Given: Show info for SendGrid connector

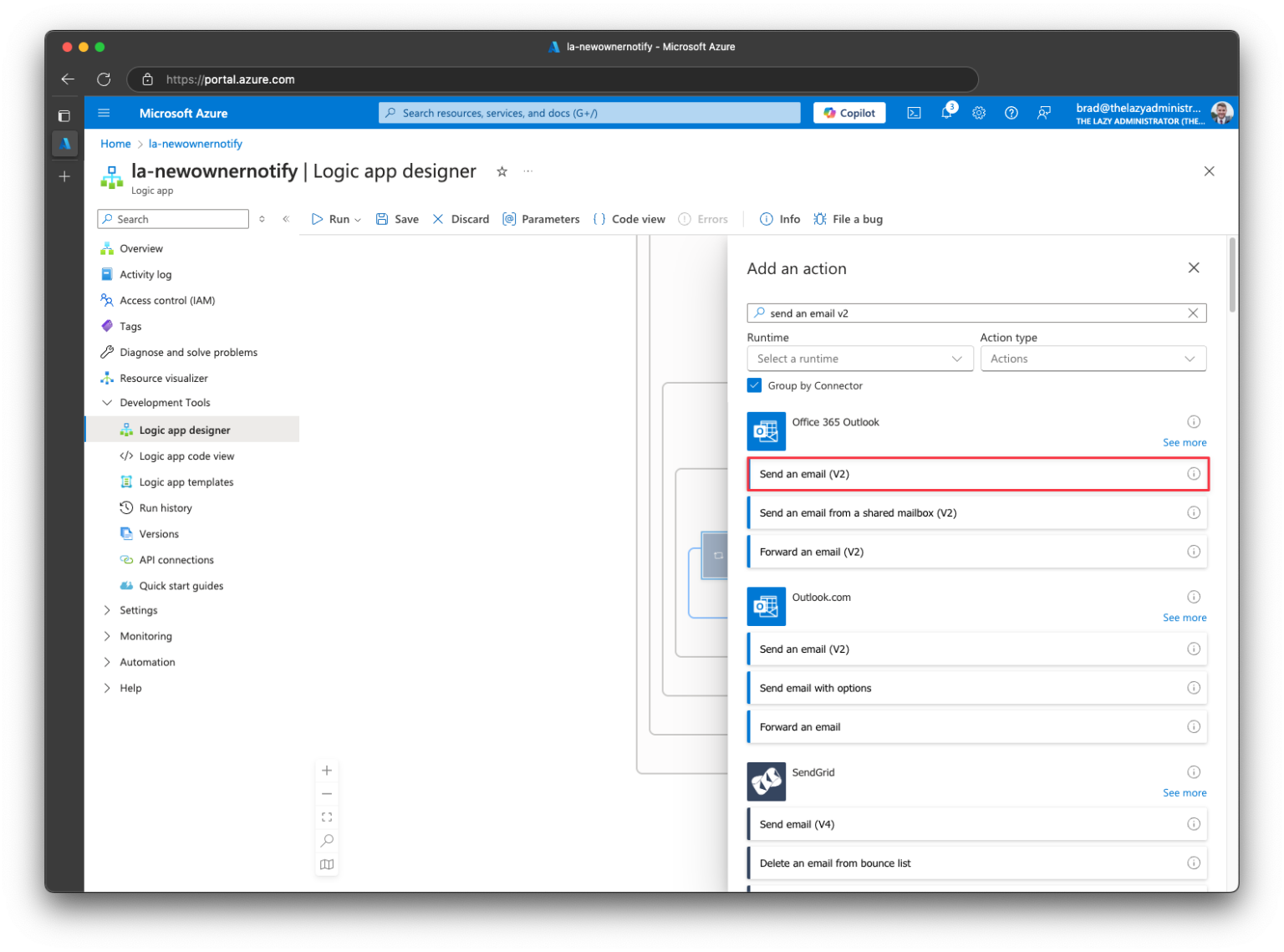Looking at the screenshot, I should 1194,772.
